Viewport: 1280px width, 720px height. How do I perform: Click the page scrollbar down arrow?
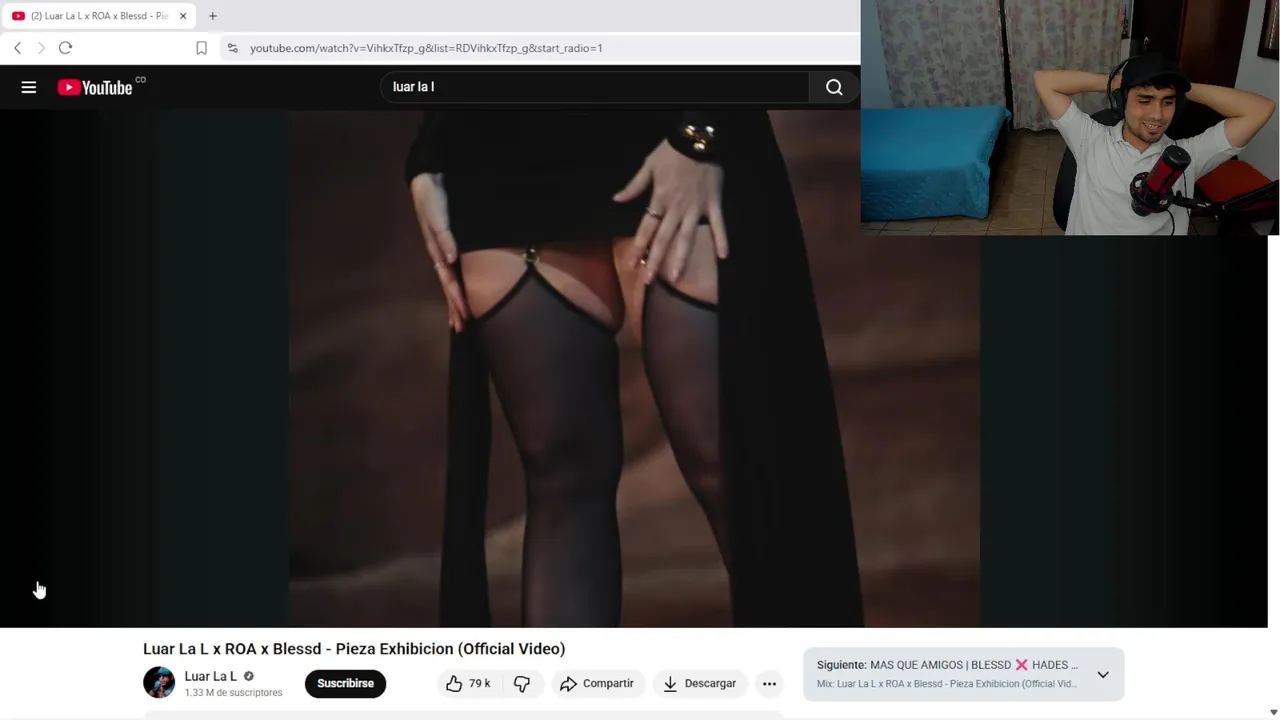click(x=1273, y=712)
